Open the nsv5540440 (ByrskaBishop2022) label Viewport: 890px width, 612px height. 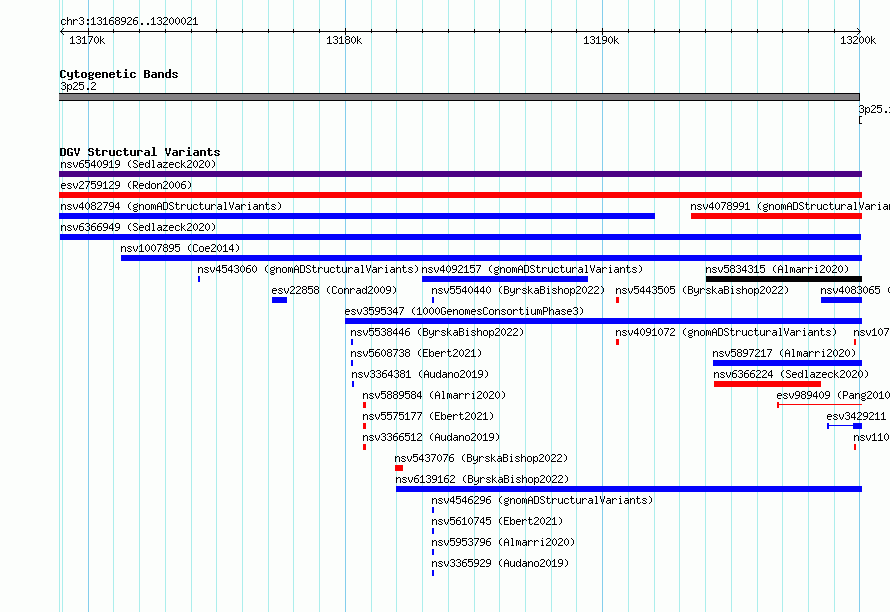coord(518,290)
